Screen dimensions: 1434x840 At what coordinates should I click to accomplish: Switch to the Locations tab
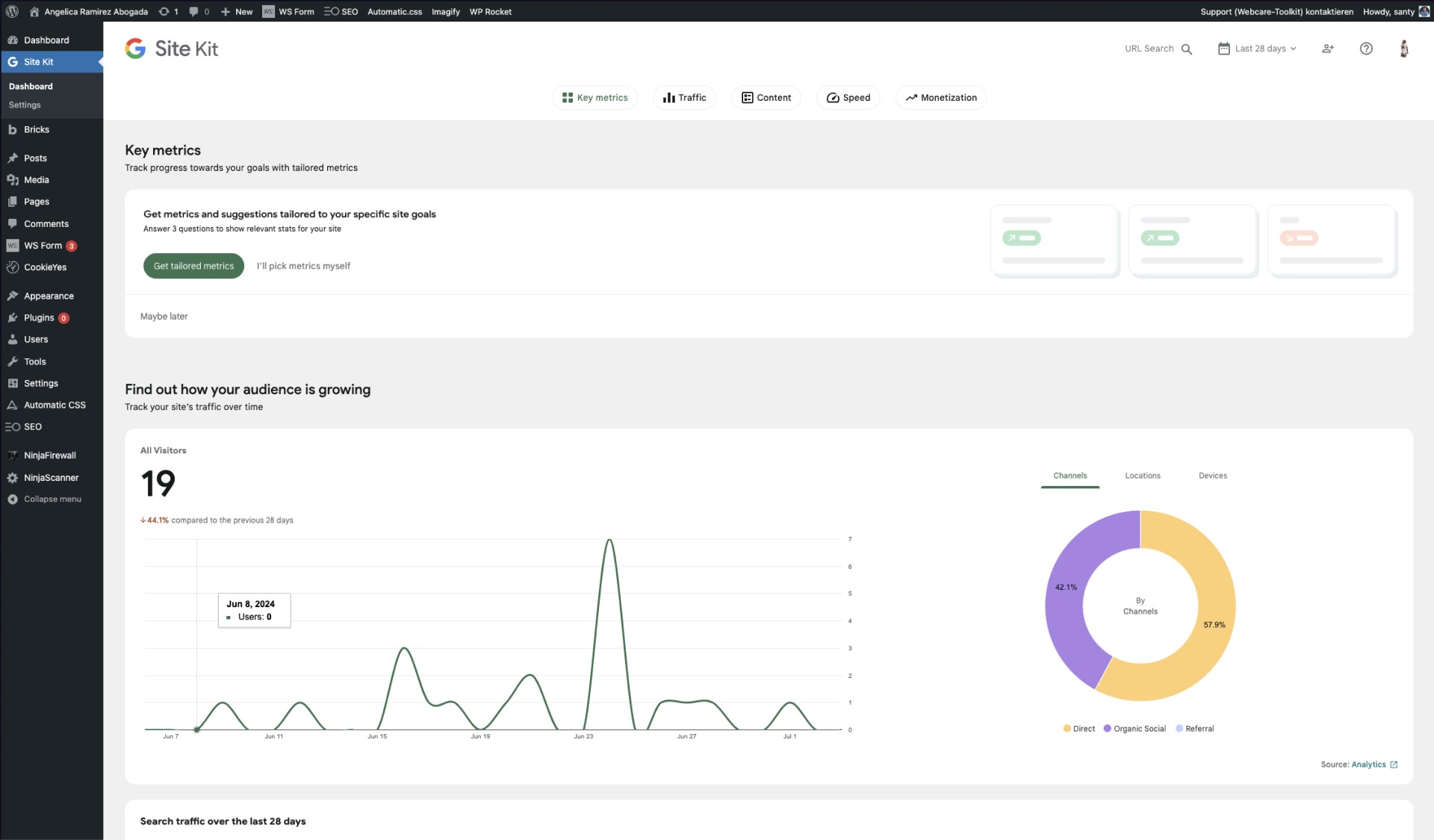(1142, 476)
